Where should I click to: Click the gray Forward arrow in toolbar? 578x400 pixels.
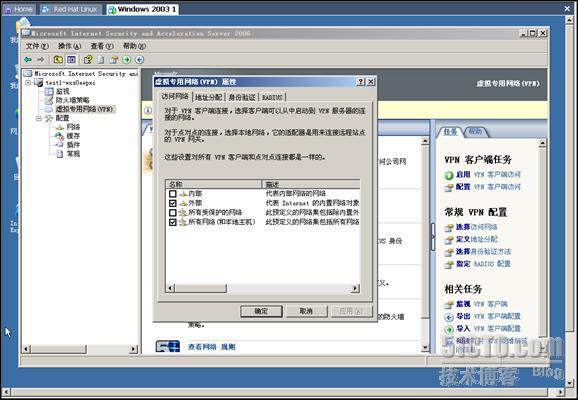41,59
